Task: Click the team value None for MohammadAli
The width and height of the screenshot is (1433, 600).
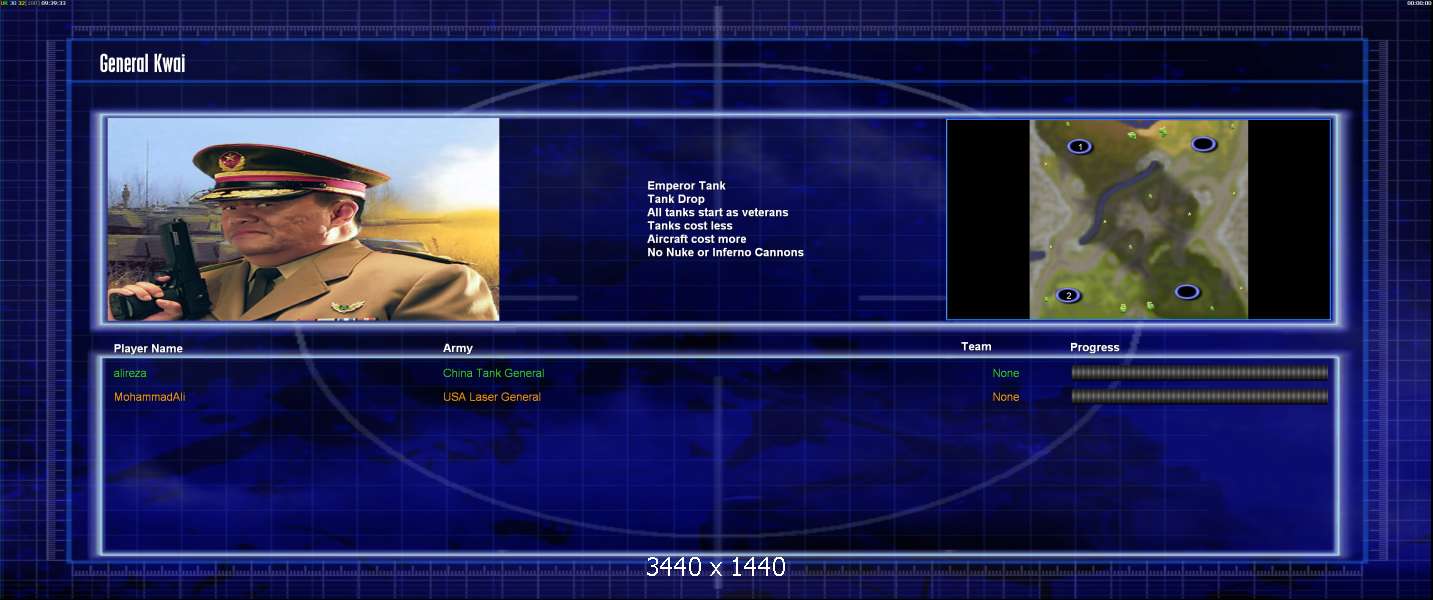Action: pos(1006,397)
